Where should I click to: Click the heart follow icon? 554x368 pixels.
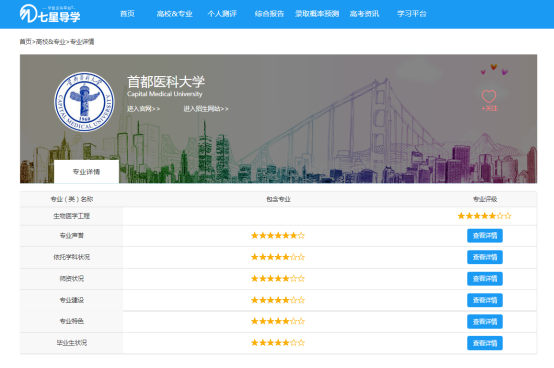pyautogui.click(x=489, y=96)
